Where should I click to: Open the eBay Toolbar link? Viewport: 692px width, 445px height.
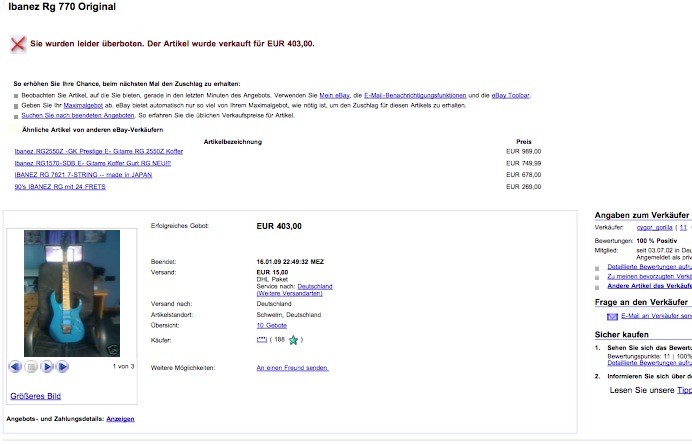(x=510, y=95)
